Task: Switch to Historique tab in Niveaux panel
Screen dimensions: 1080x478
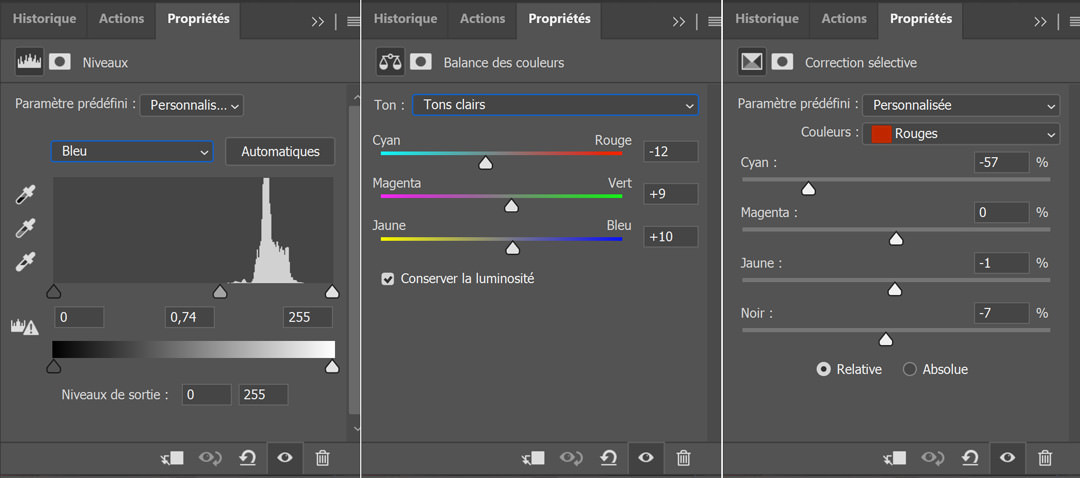Action: 45,19
